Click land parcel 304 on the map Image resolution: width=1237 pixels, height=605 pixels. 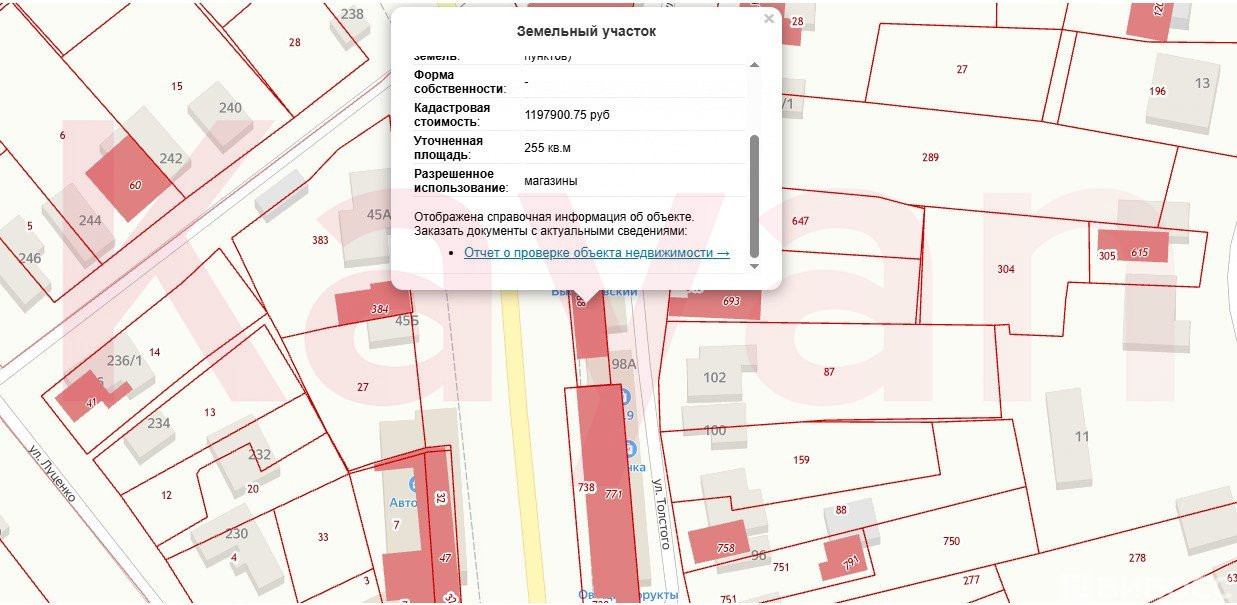[x=1005, y=269]
